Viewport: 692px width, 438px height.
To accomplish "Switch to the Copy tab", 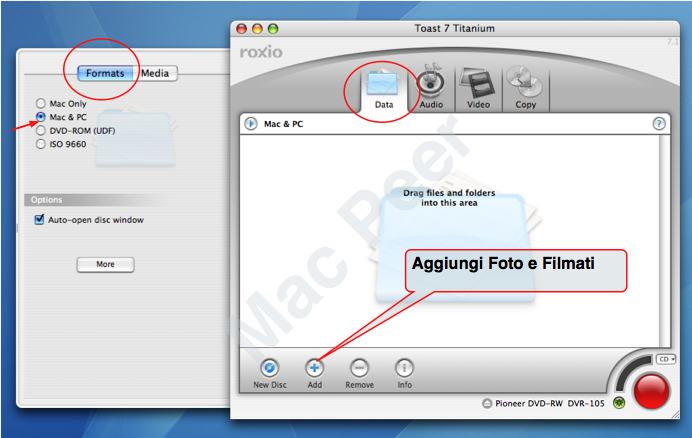I will 525,90.
